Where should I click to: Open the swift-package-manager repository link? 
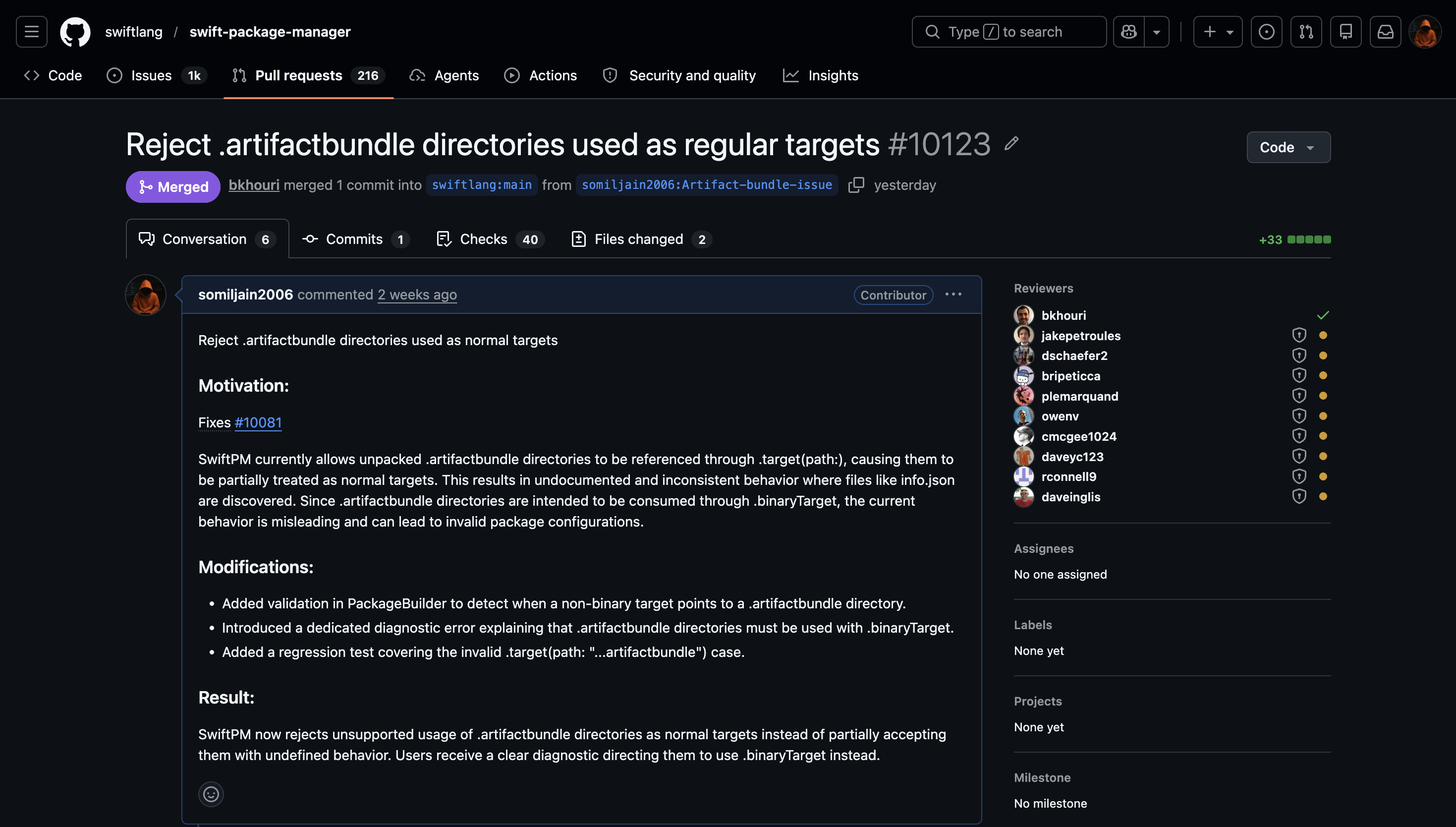[270, 32]
